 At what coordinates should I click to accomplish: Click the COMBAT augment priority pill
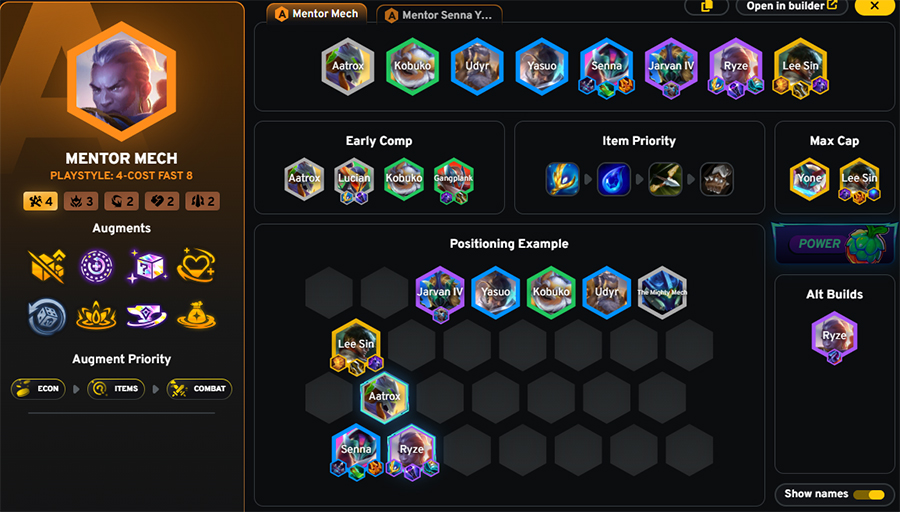click(199, 389)
